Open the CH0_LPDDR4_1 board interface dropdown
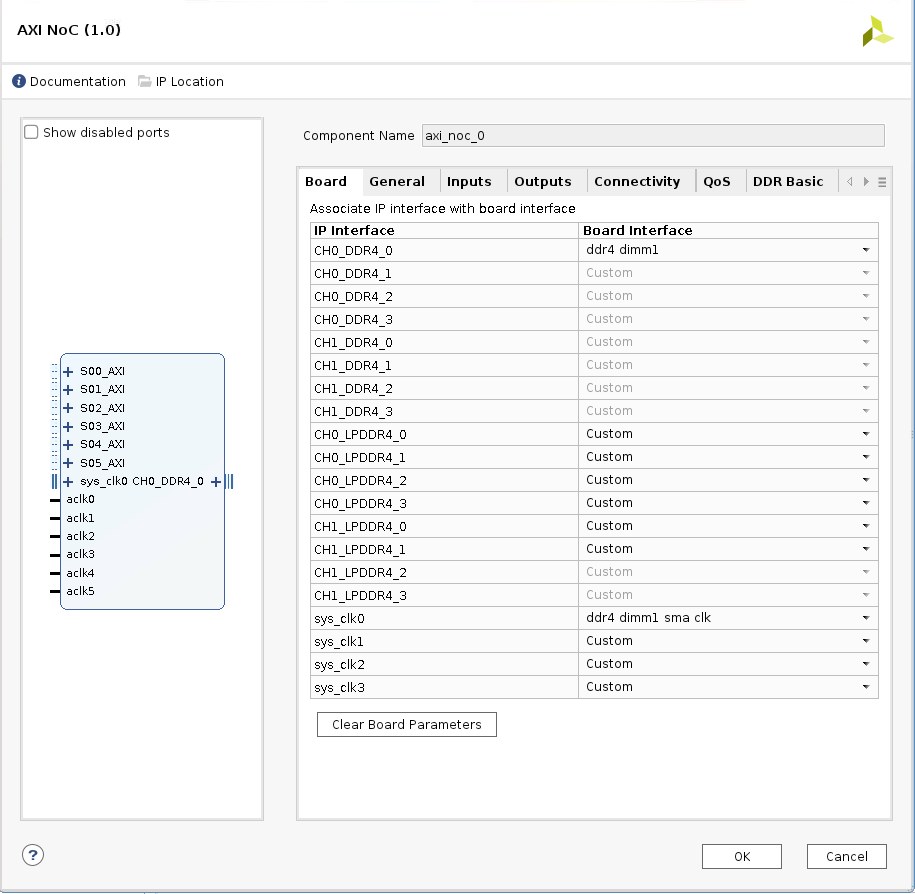Image resolution: width=915 pixels, height=894 pixels. click(728, 457)
